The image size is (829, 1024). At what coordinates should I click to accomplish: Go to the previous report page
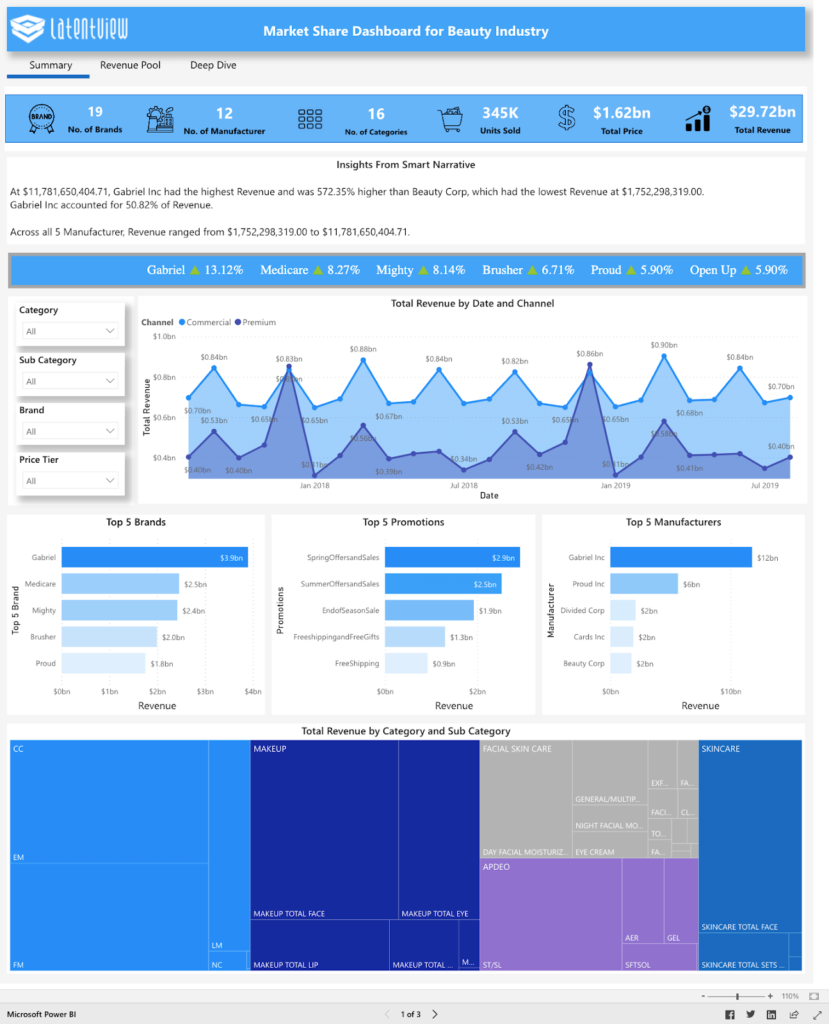(x=387, y=1014)
